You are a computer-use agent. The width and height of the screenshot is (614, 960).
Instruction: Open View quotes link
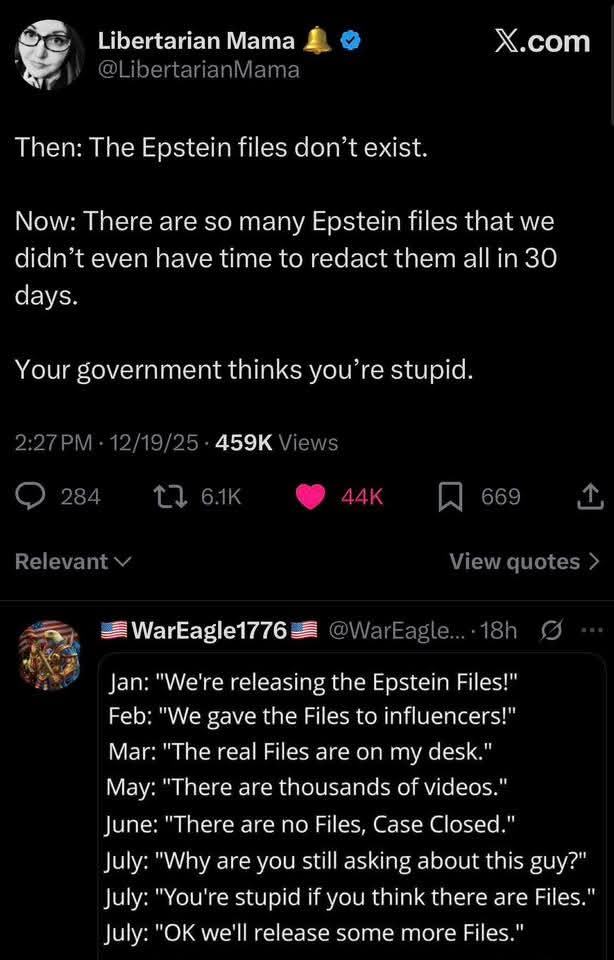pyautogui.click(x=524, y=561)
